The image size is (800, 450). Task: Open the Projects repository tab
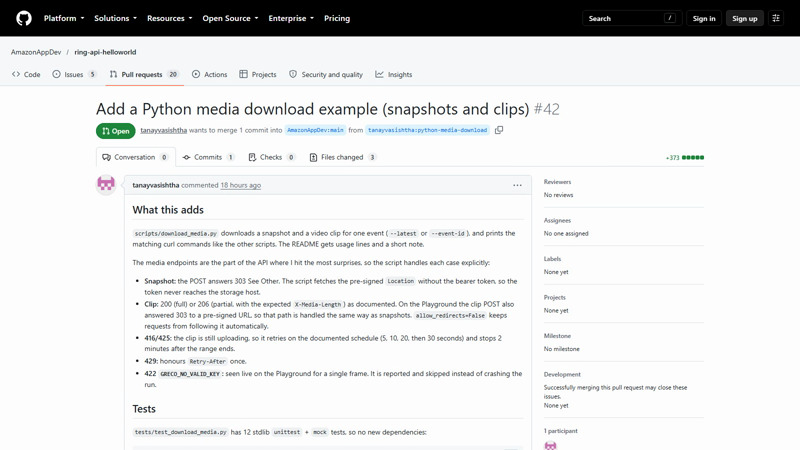pos(258,74)
